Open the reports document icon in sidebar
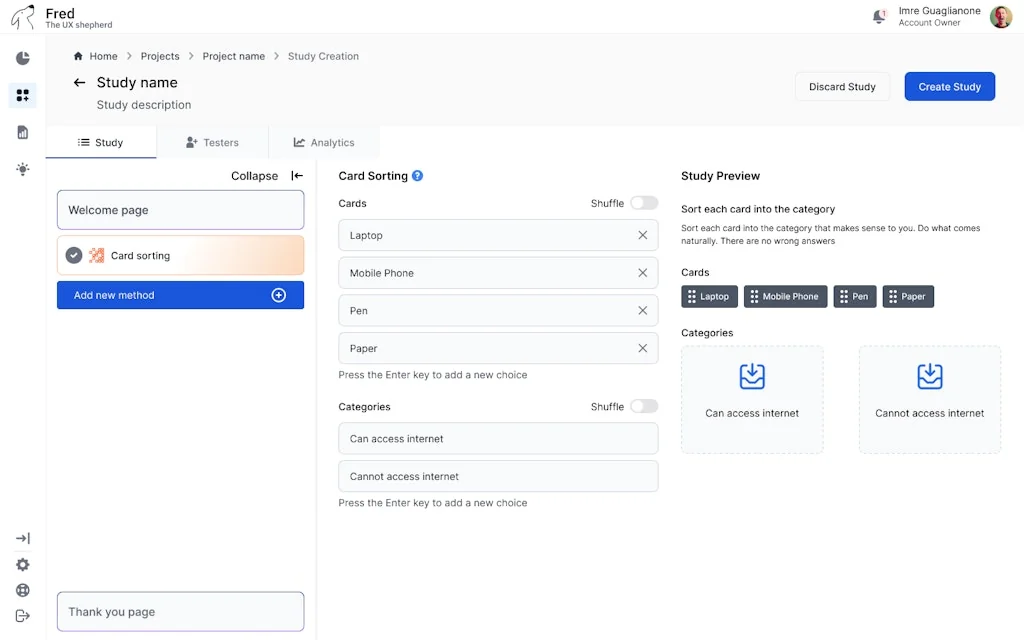This screenshot has height=640, width=1024. tap(22, 131)
